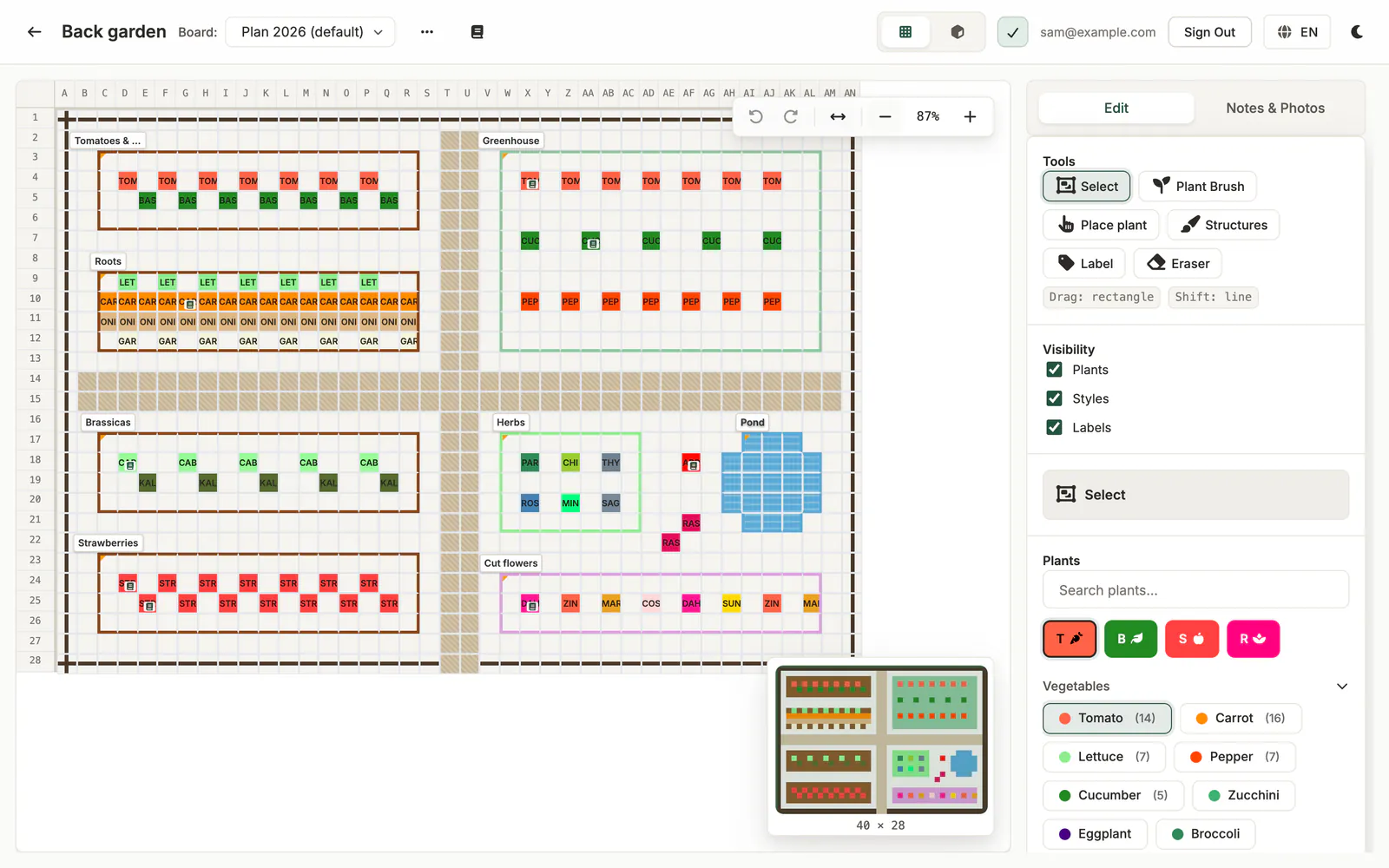Click the Sign Out button

(1209, 32)
